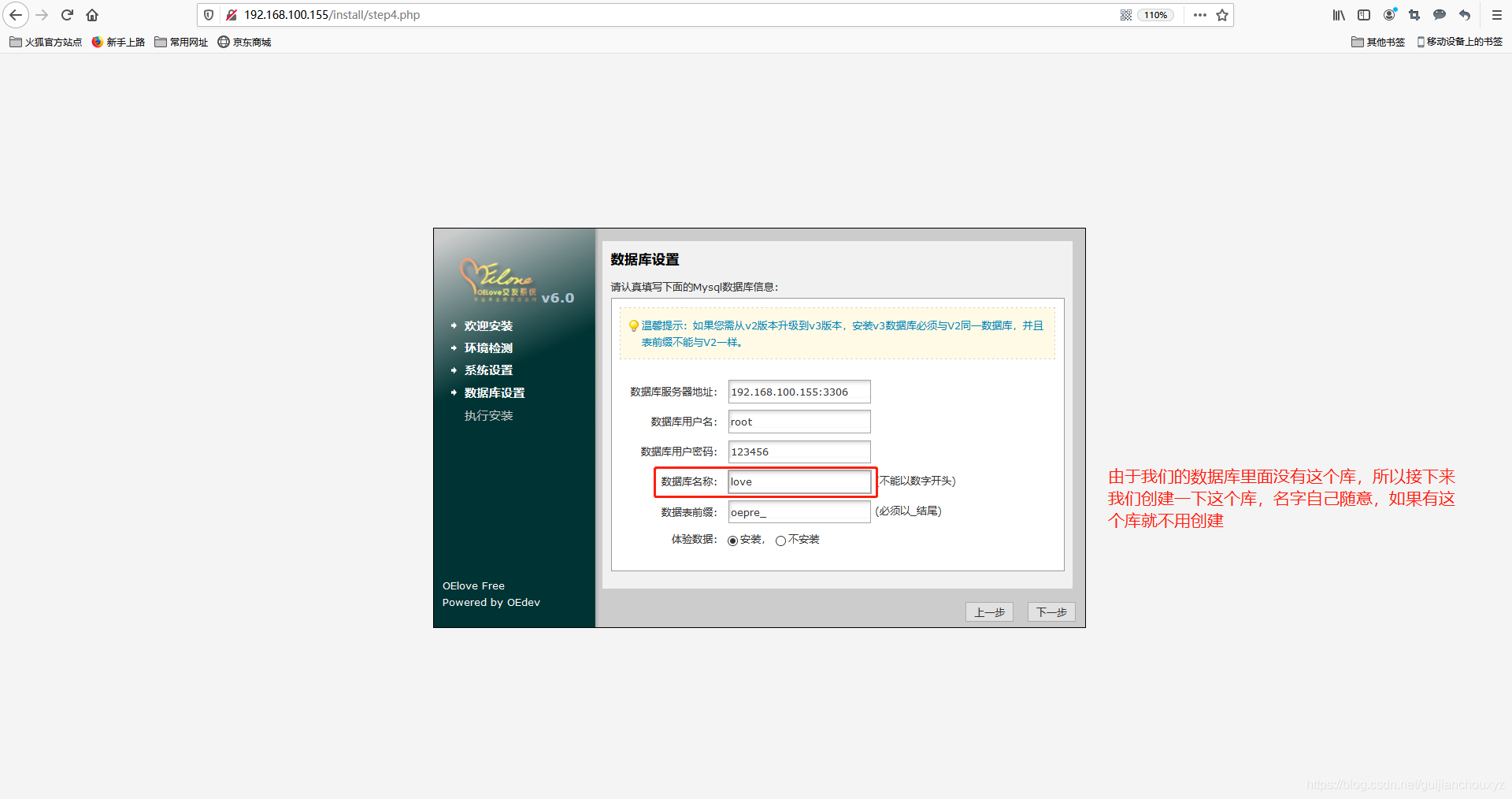Open 其他书签 bookmarks folder
Screen dimensions: 1512x799
coord(1378,42)
